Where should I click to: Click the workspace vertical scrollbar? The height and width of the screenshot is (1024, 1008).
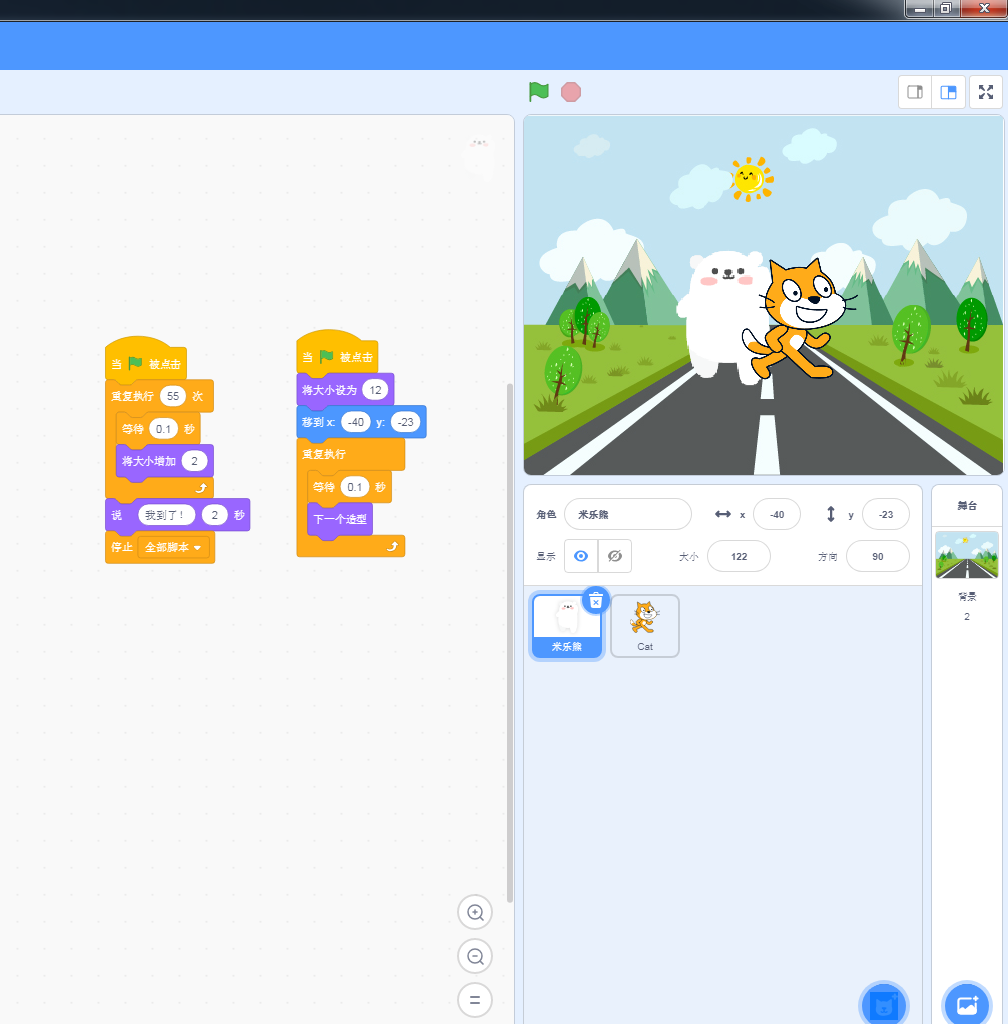point(510,643)
